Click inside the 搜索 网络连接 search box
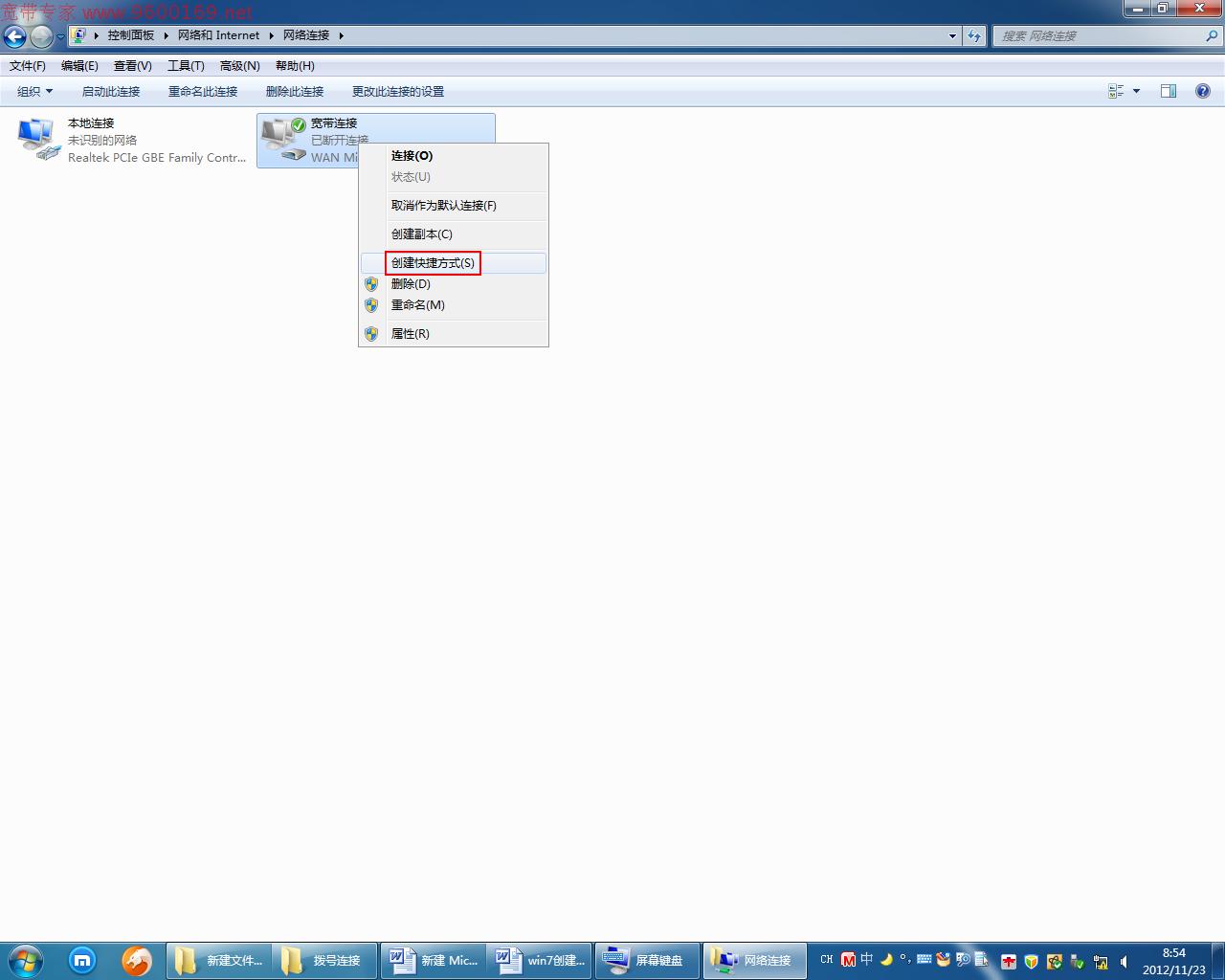 pos(1101,34)
